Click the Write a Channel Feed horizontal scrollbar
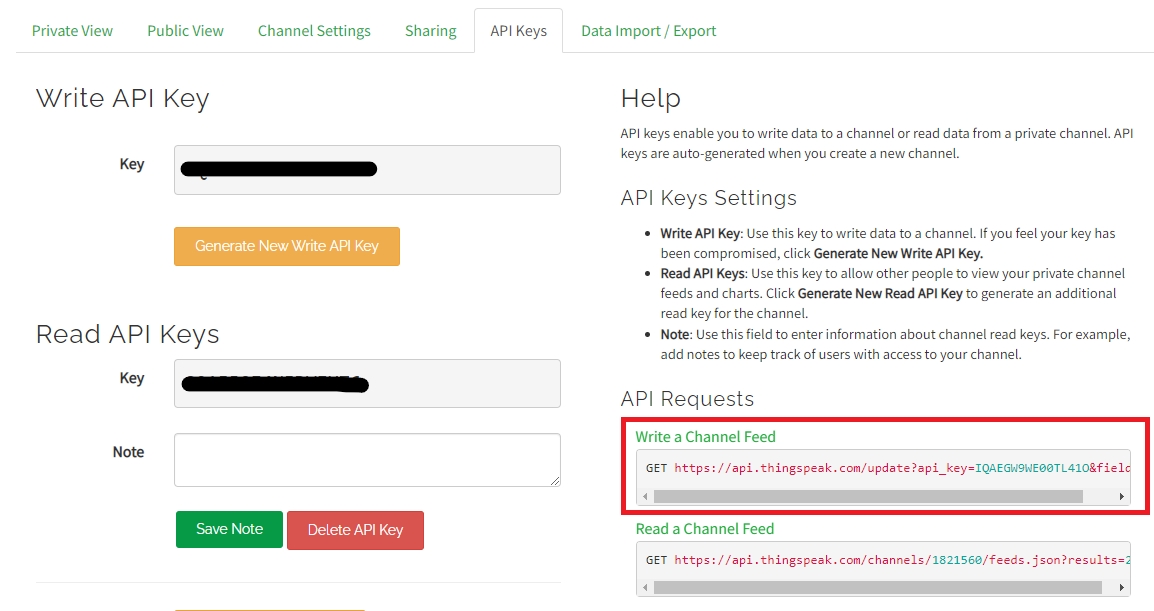 tap(867, 497)
